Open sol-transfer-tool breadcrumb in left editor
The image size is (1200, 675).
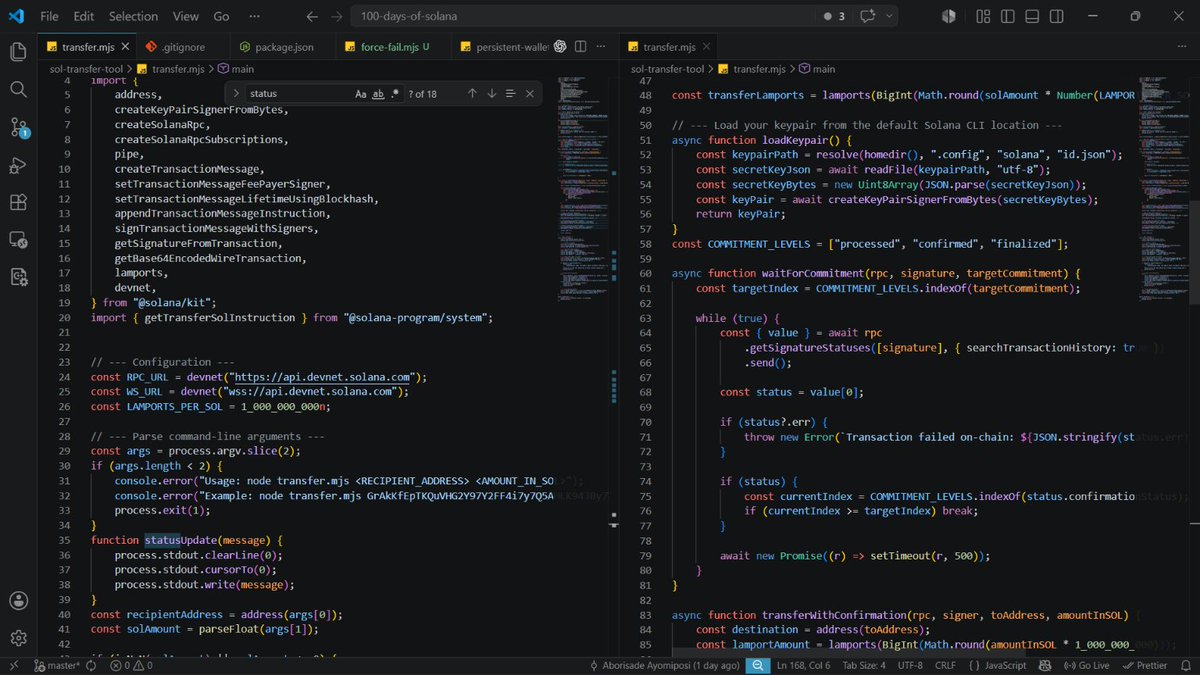[x=84, y=69]
